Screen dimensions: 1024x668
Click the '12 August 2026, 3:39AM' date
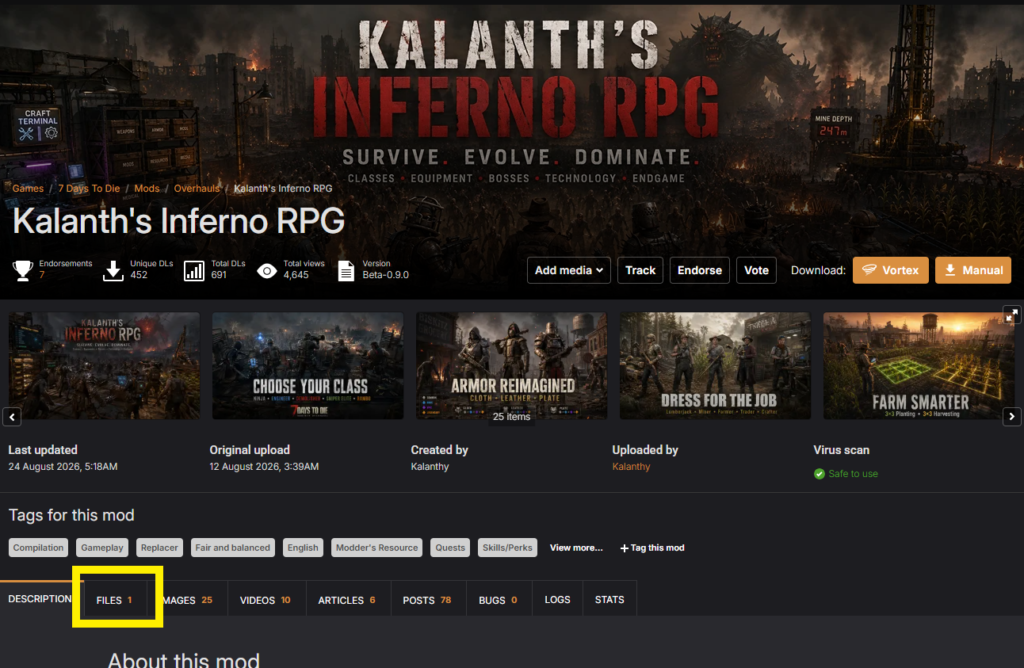click(264, 466)
